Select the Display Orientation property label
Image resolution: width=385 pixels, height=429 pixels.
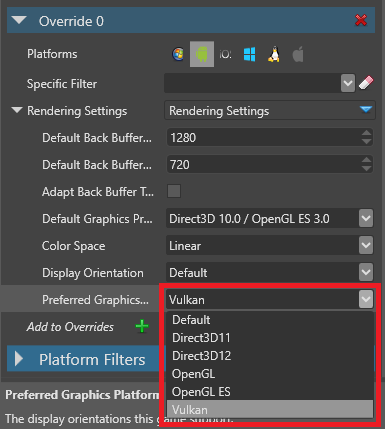pyautogui.click(x=93, y=273)
